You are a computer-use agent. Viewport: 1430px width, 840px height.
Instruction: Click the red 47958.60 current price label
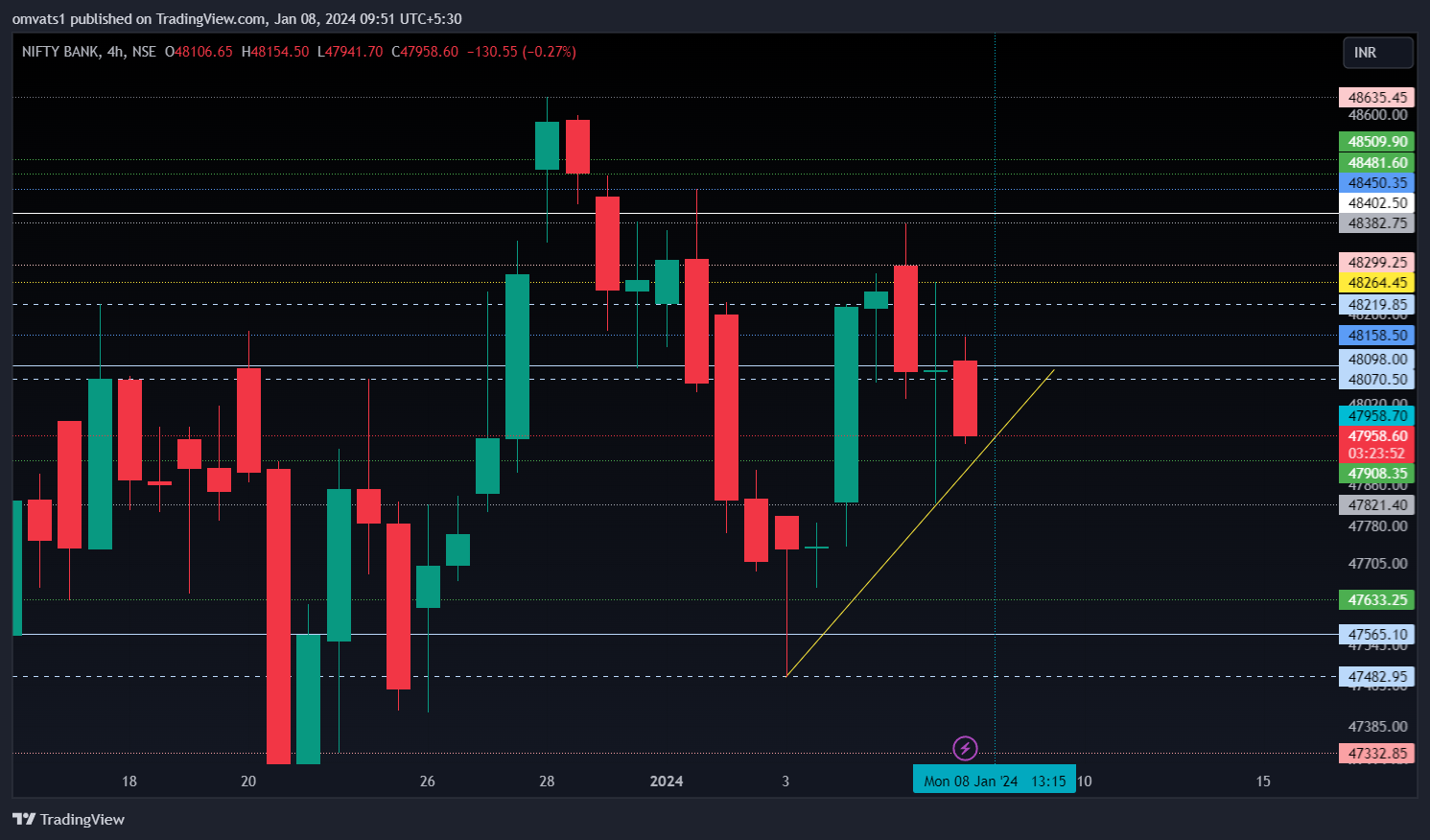[1376, 436]
